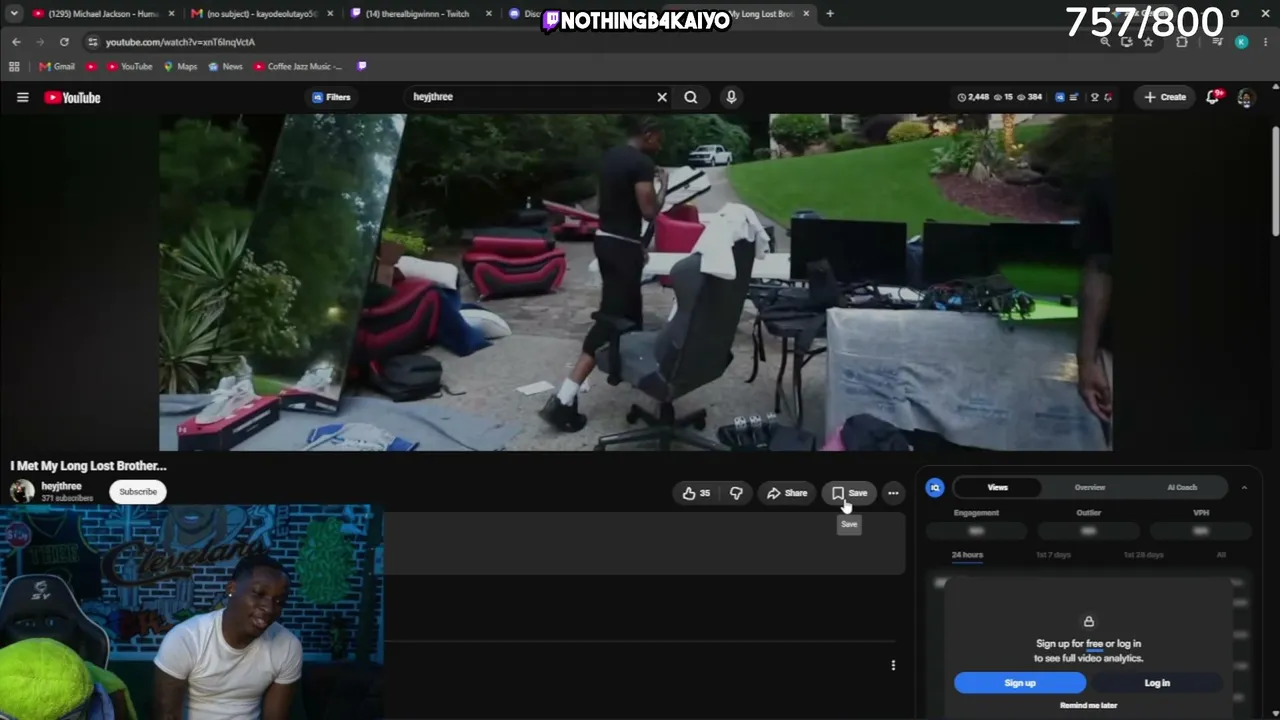Save the video to a playlist

pos(849,493)
